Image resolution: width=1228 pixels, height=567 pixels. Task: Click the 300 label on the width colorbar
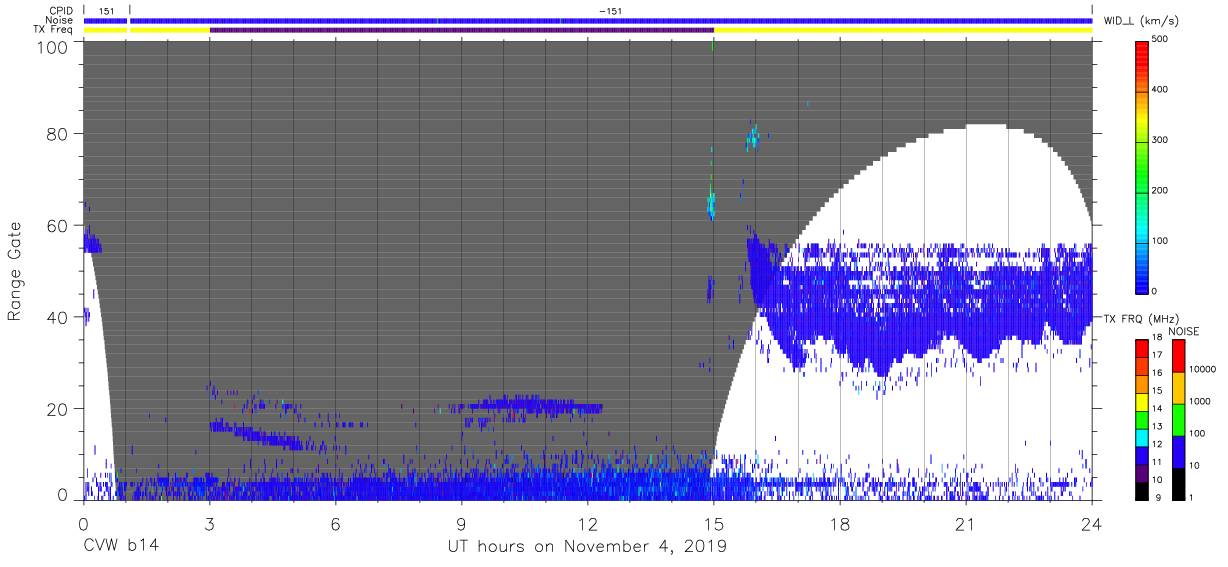pyautogui.click(x=1160, y=140)
